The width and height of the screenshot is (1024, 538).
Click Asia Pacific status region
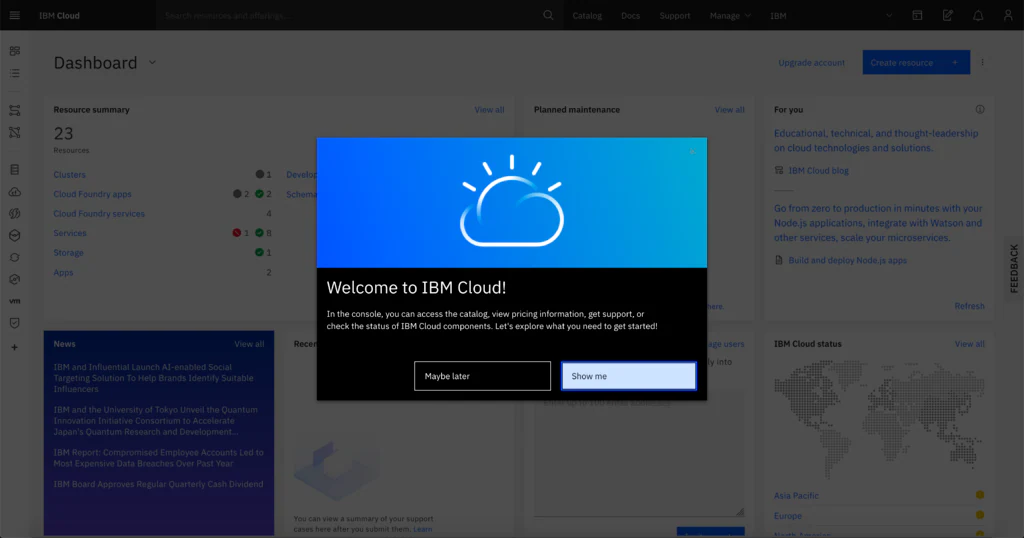(x=796, y=496)
